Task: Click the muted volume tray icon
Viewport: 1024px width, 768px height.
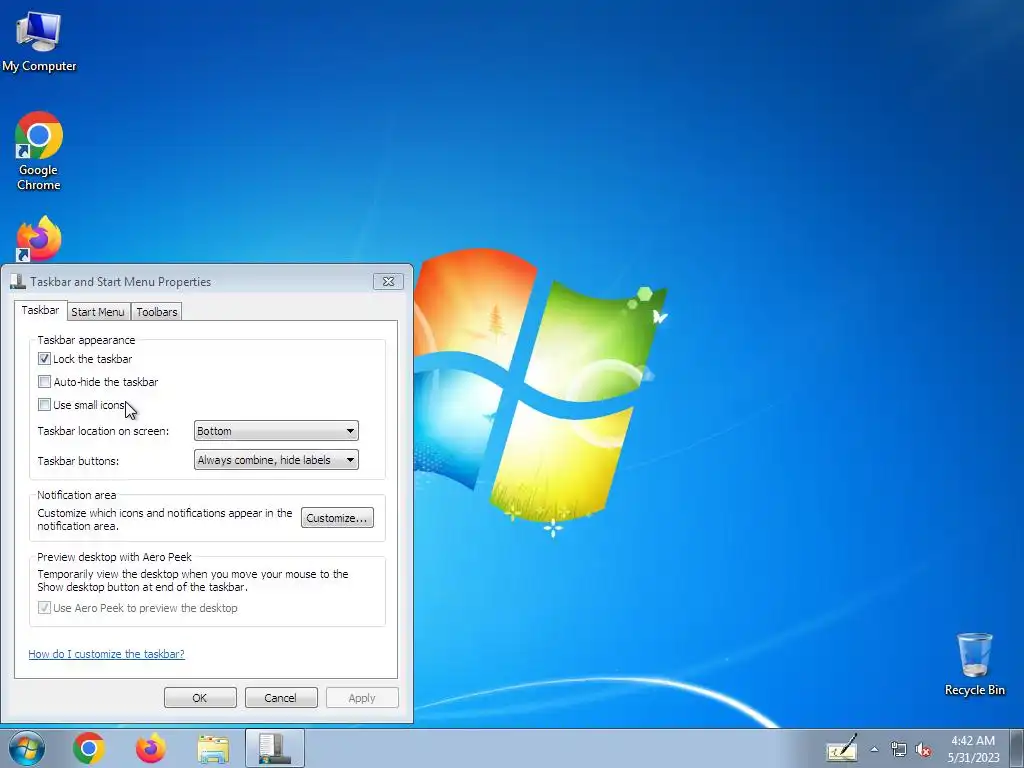Action: click(x=923, y=750)
